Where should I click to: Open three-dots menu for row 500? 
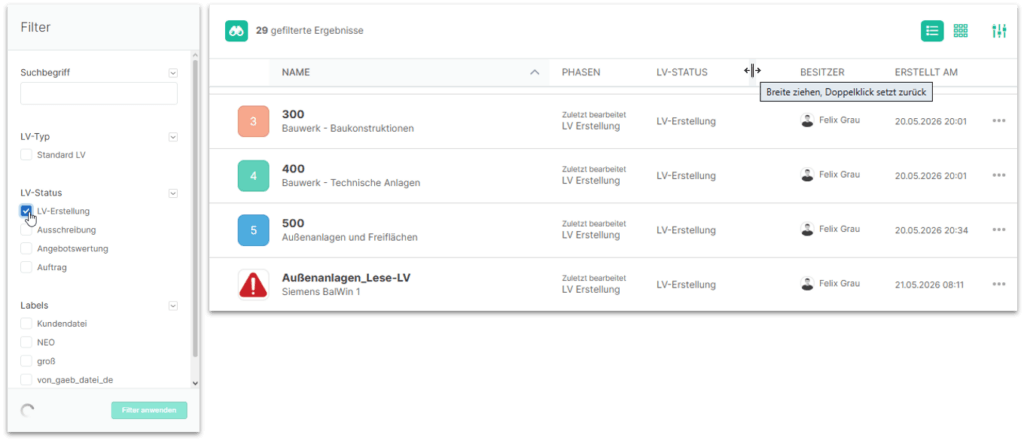point(999,230)
